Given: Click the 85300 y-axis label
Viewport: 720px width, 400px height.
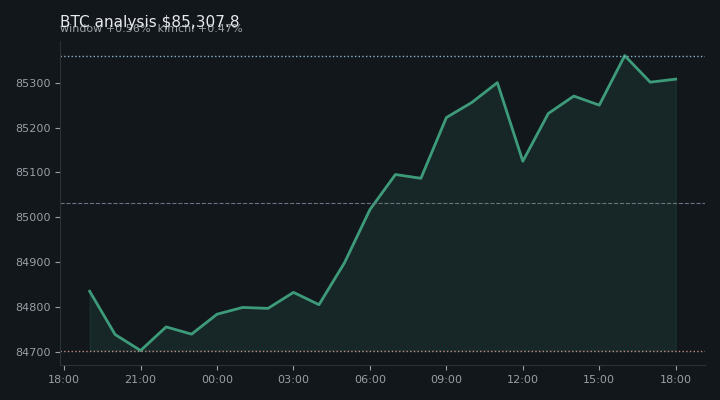Looking at the screenshot, I should coord(33,84).
